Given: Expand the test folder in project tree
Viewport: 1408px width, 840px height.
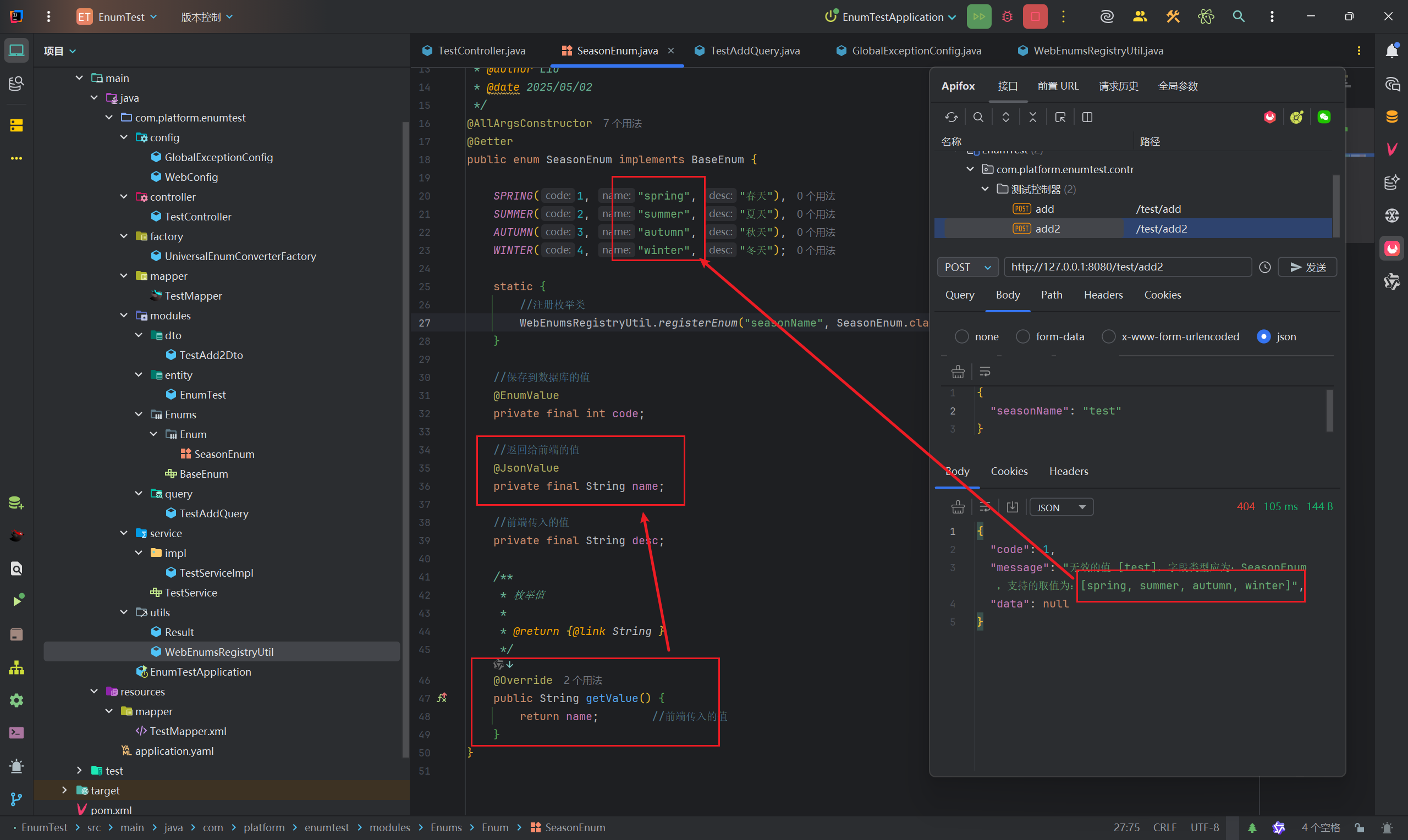Looking at the screenshot, I should coord(79,770).
